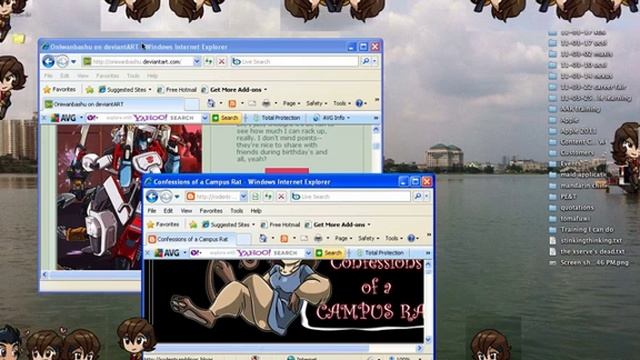640x360 pixels.
Task: Click Feeds icon in deviantART window
Action: [x=232, y=103]
